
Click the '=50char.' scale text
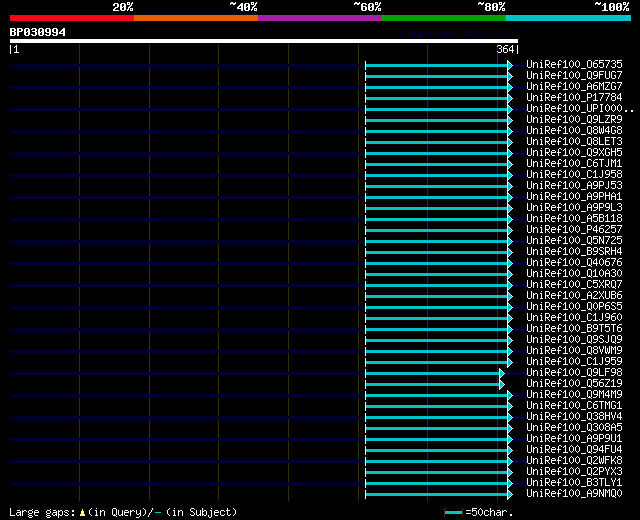[489, 512]
